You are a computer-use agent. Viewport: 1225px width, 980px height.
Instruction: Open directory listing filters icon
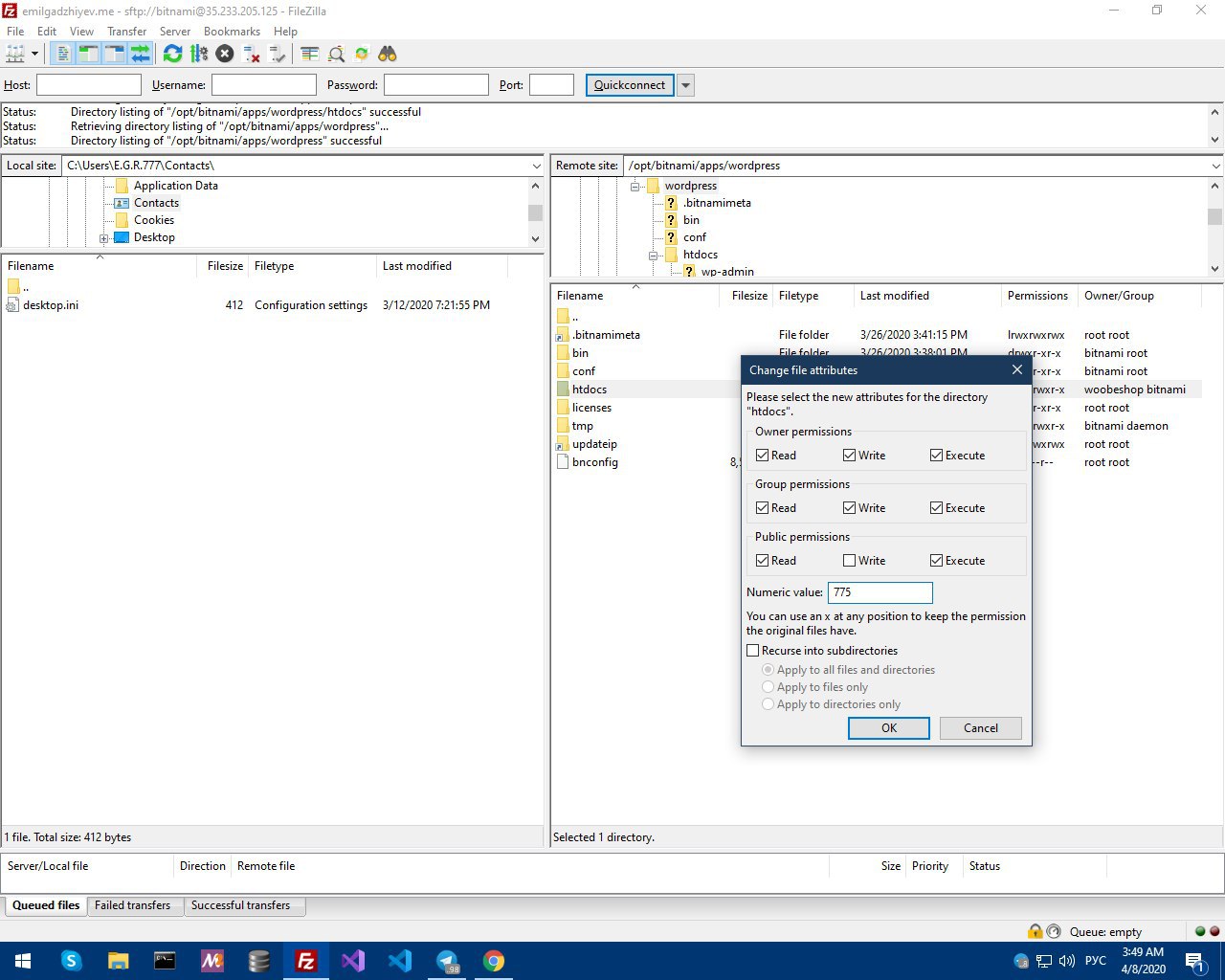pyautogui.click(x=309, y=54)
